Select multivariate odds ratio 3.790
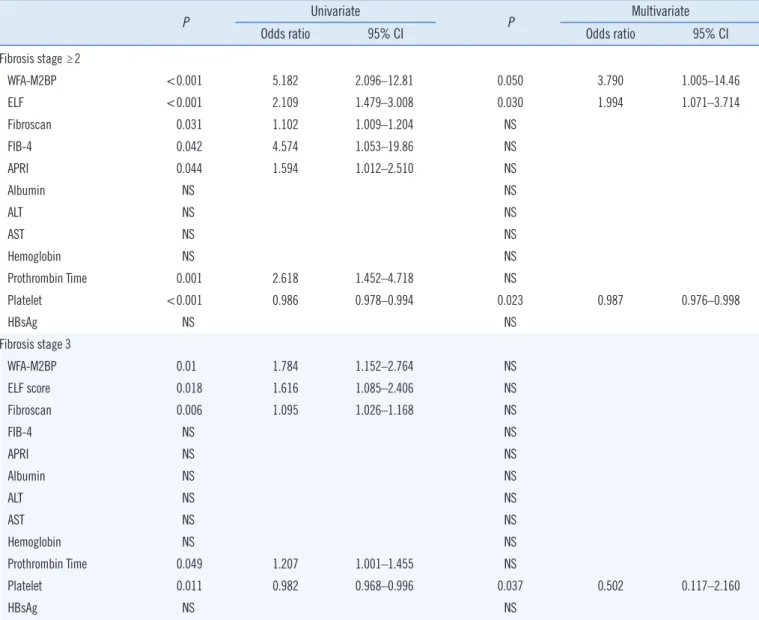Viewport: 759px width, 620px height. coord(610,80)
